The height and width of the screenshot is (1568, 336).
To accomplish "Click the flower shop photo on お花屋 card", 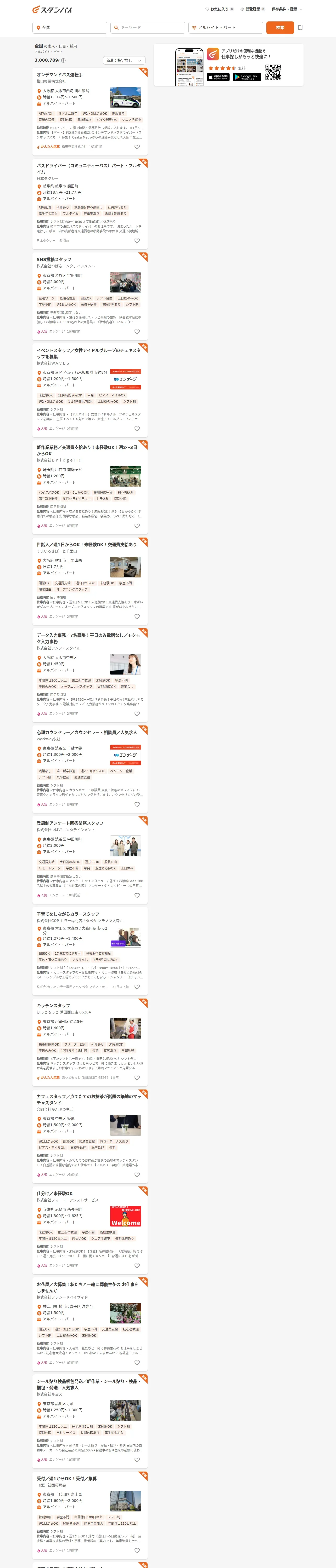I will (x=126, y=1313).
